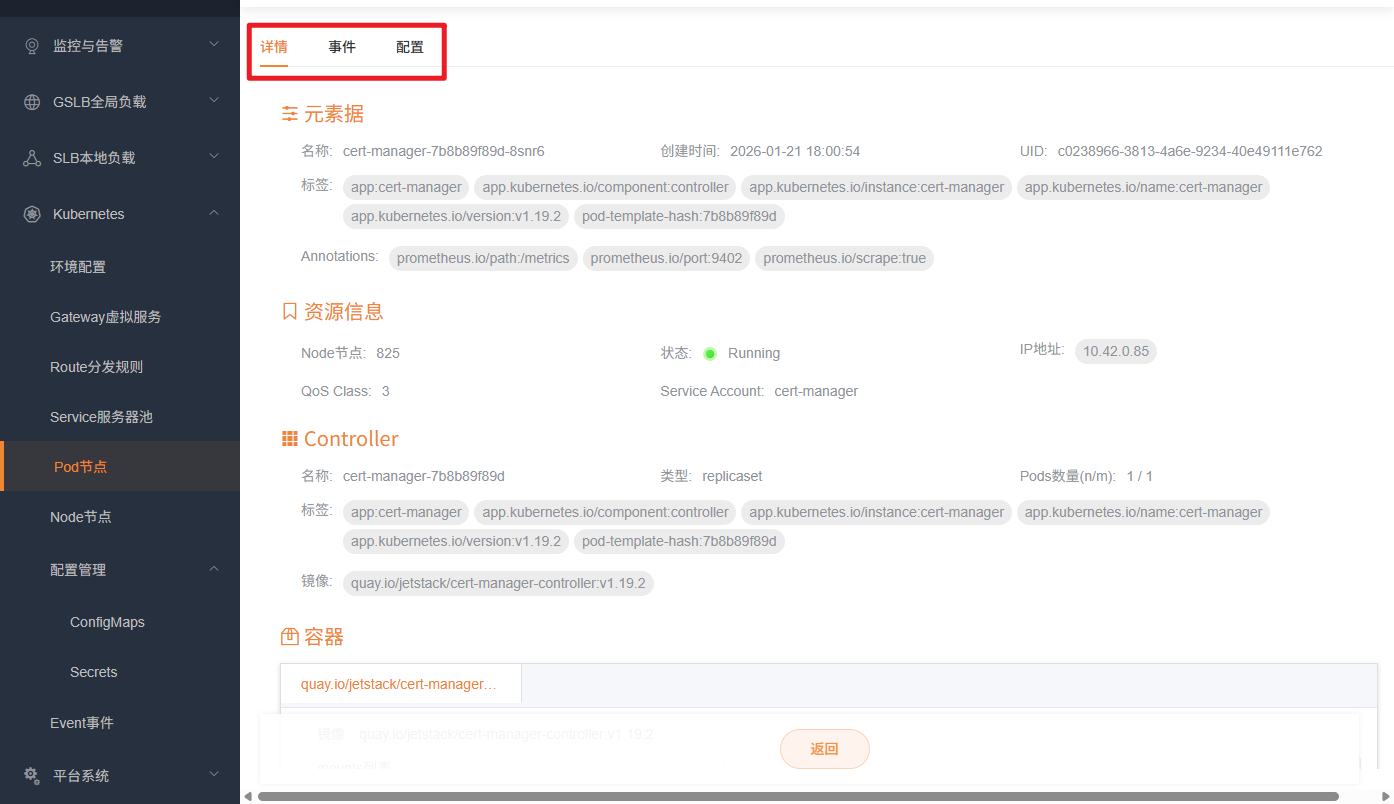Navigate to the Secrets page
The width and height of the screenshot is (1394, 804).
coord(93,672)
